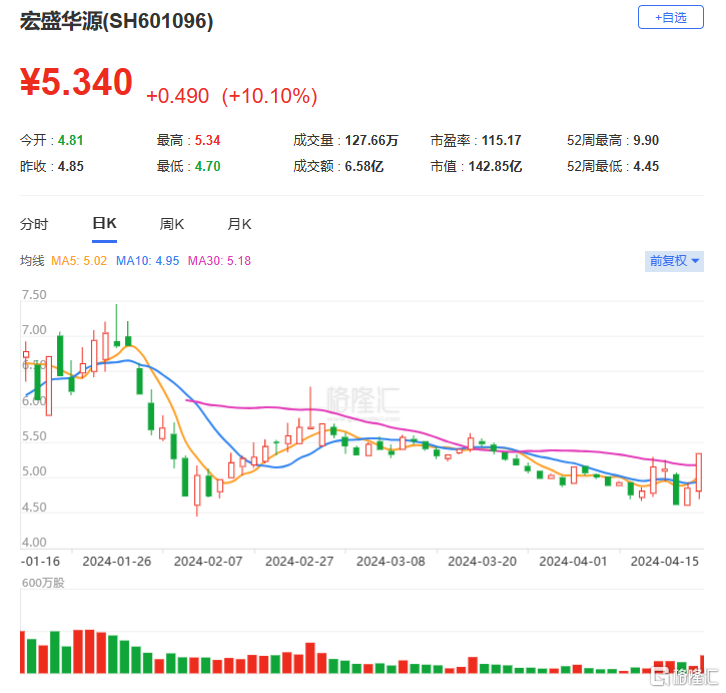Open the 月K monthly chart tab
This screenshot has width=726, height=693.
pyautogui.click(x=239, y=225)
